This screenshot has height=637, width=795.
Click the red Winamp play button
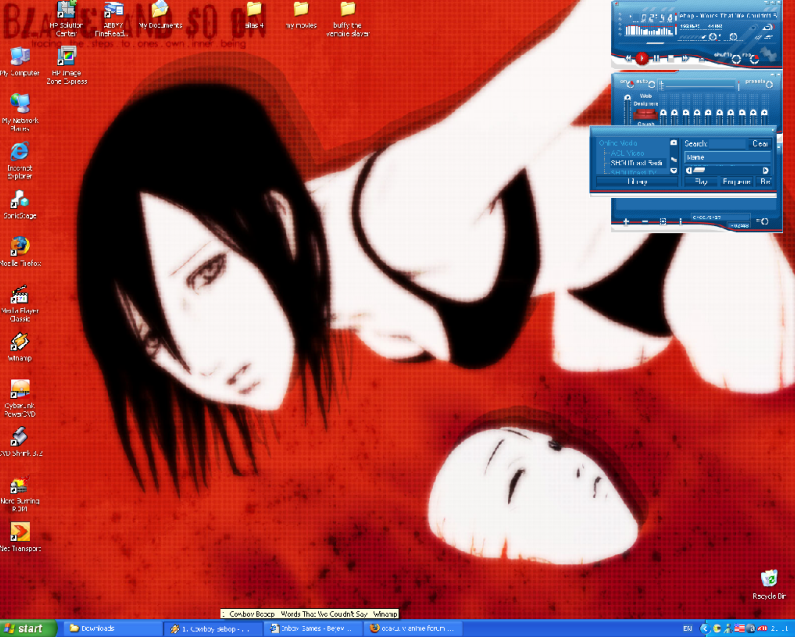point(642,58)
